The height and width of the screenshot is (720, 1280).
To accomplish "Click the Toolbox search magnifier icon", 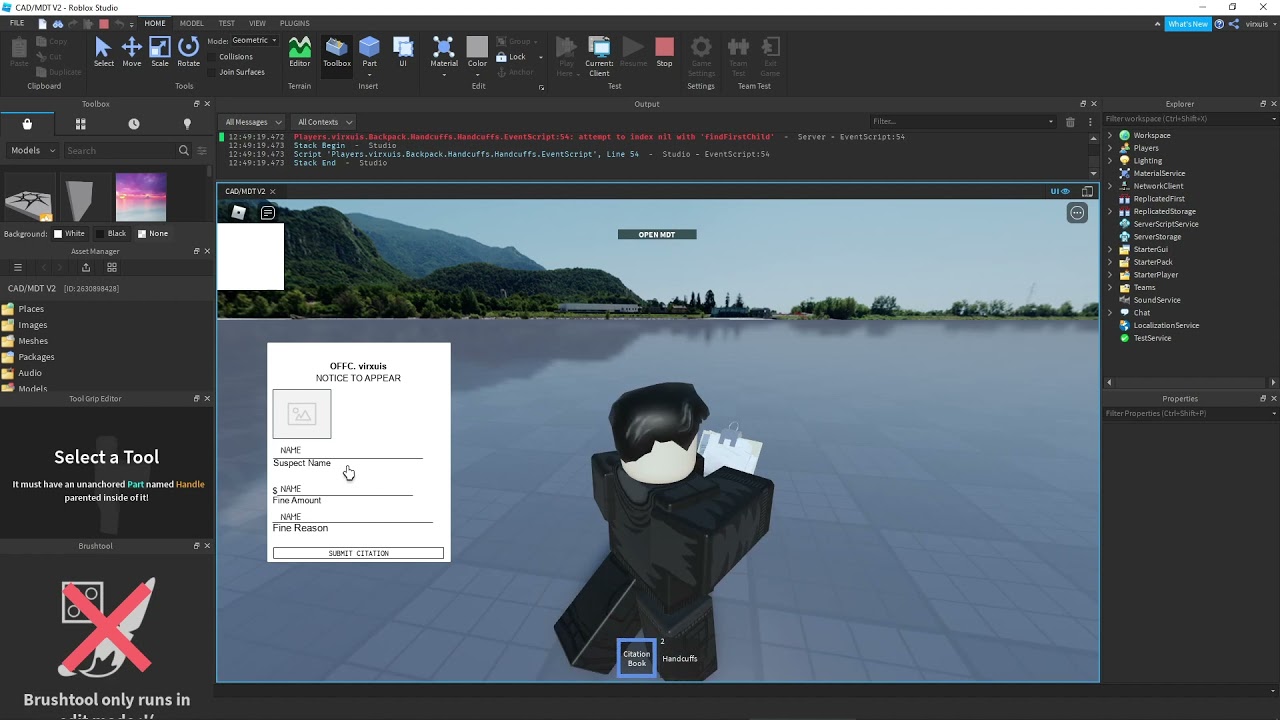I will 183,150.
